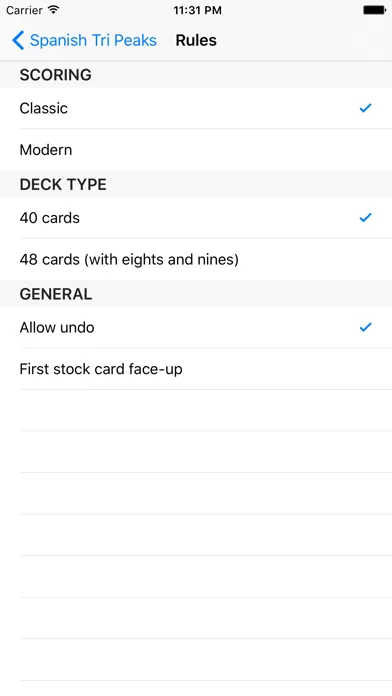The width and height of the screenshot is (392, 696).
Task: Switch deck to 48 cards with eights and nines
Action: [196, 260]
